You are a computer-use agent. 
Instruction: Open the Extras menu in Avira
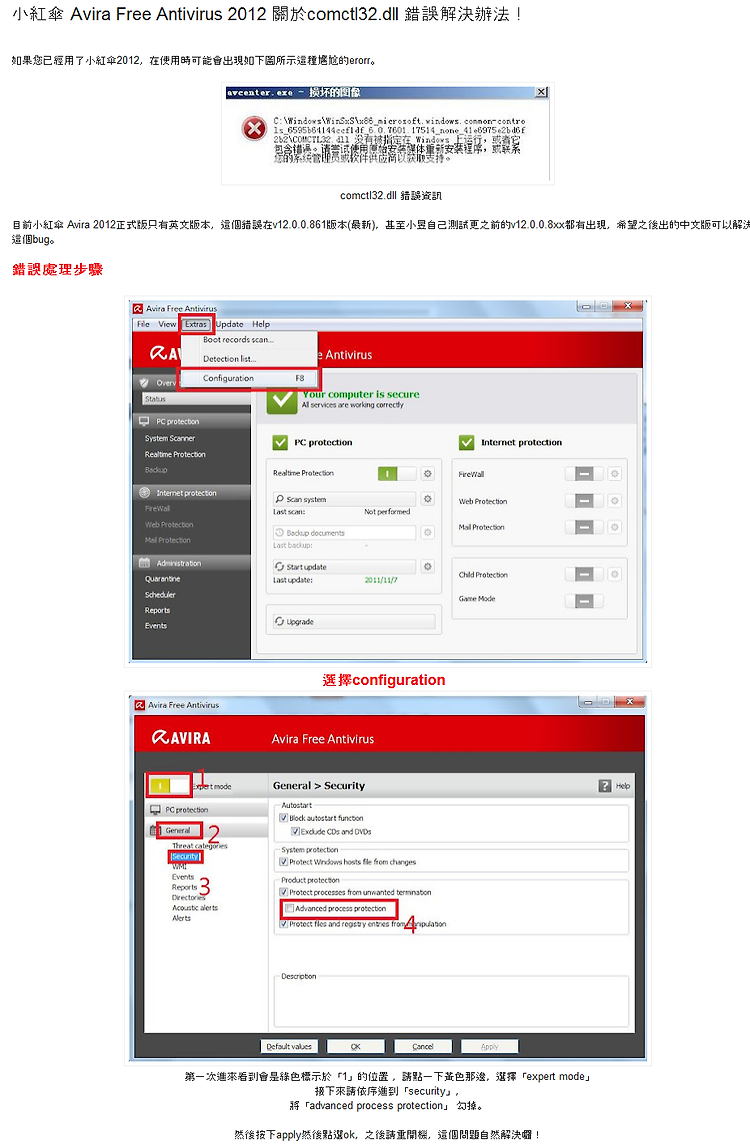click(196, 324)
